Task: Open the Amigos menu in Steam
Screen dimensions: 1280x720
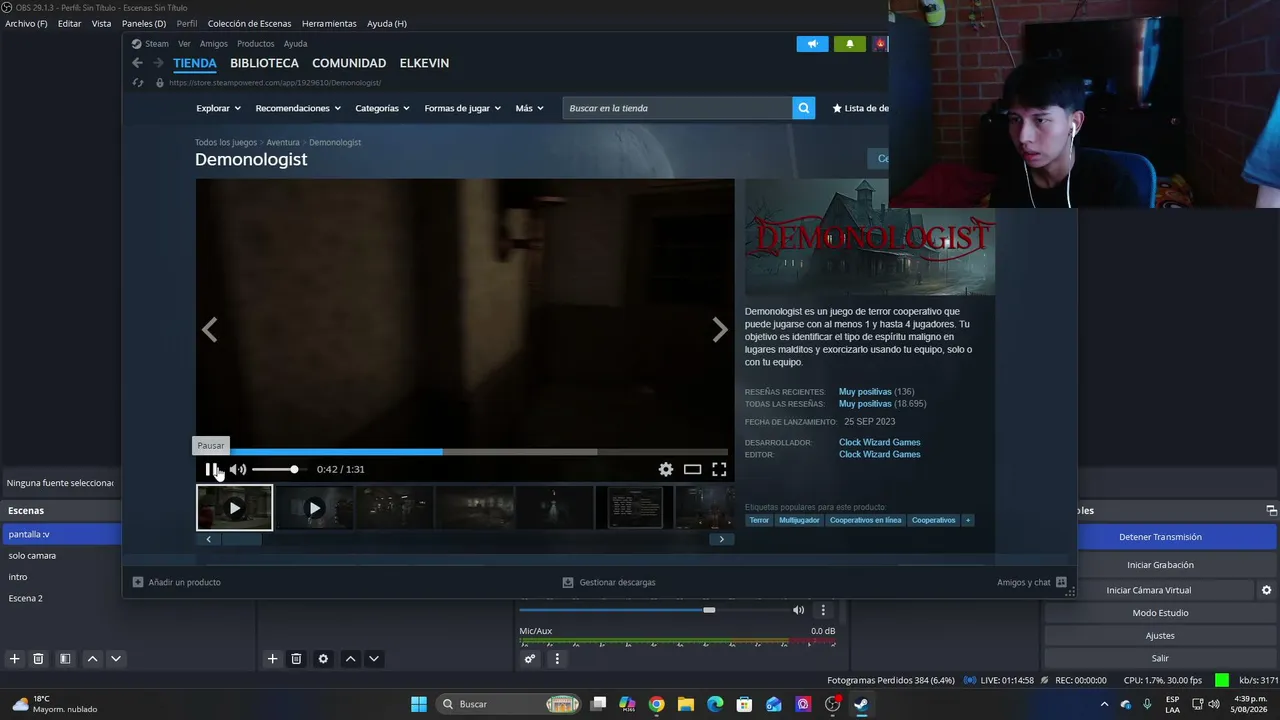Action: (x=214, y=44)
